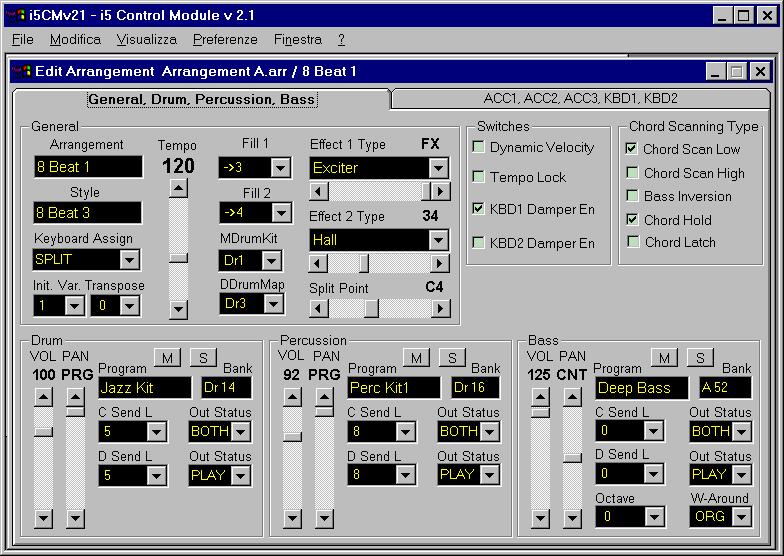784x556 pixels.
Task: Enable the Dynamic Velocity checkbox
Action: coord(479,148)
